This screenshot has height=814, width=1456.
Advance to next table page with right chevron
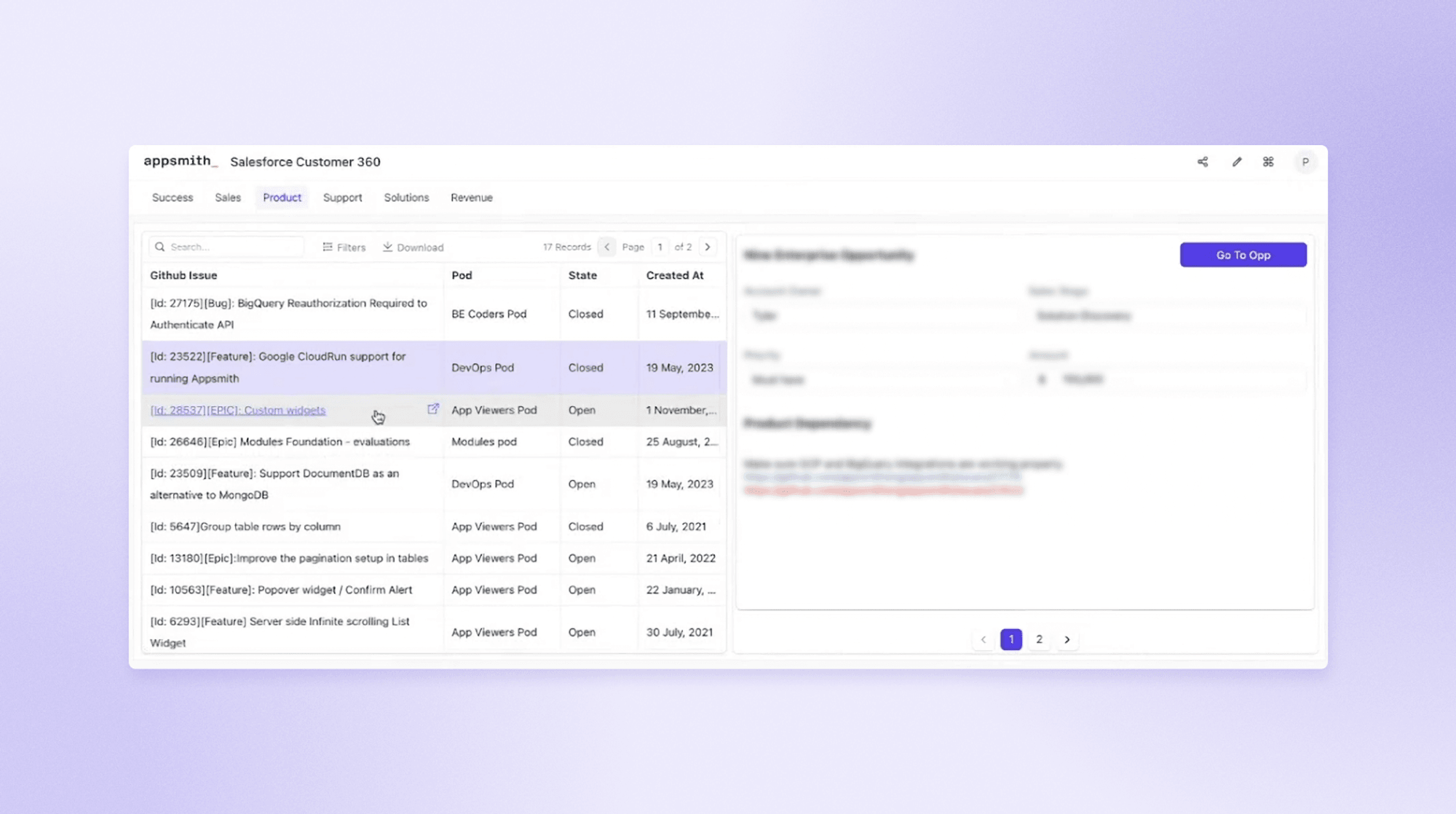[x=707, y=247]
